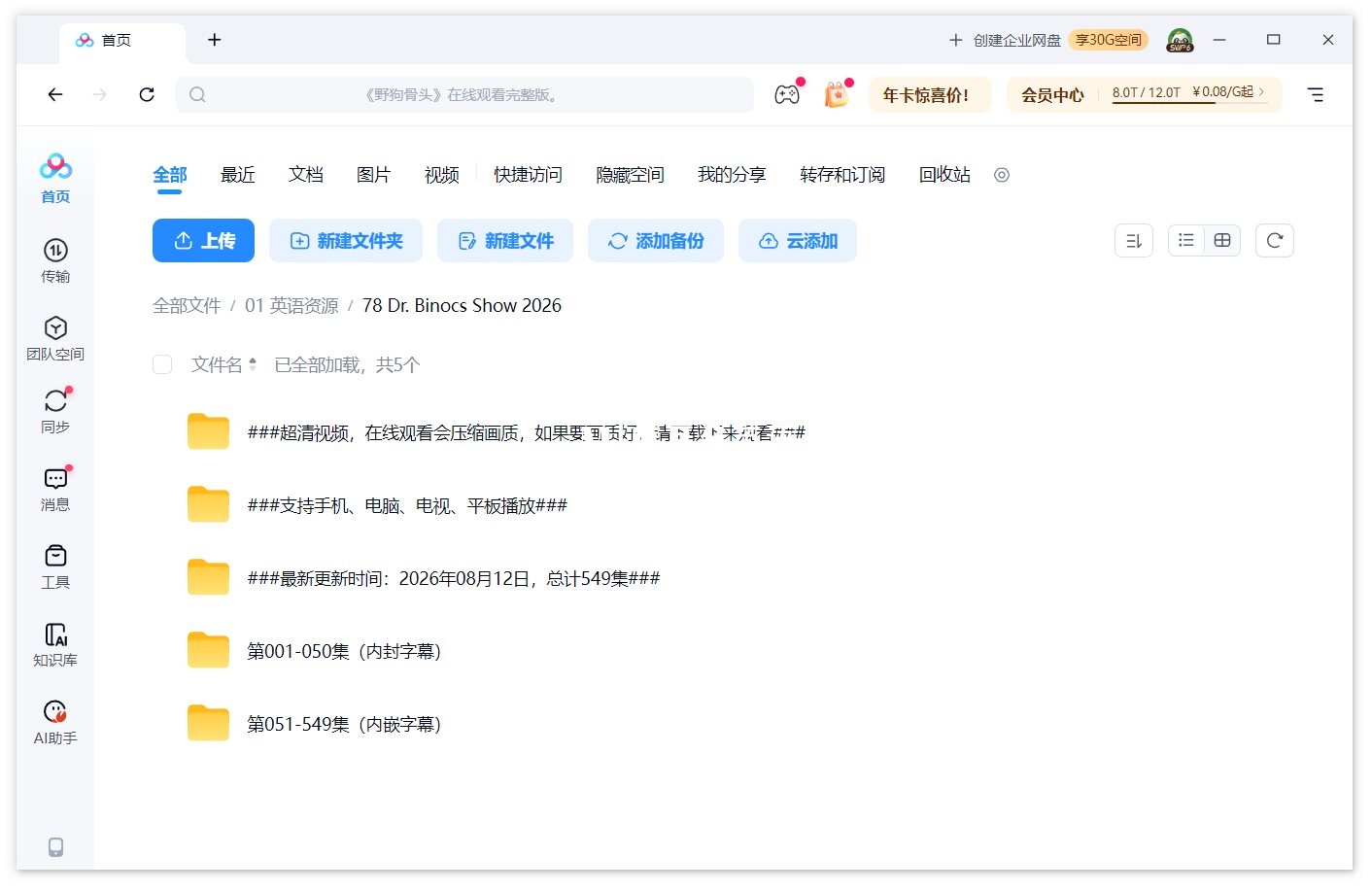The width and height of the screenshot is (1372, 891).
Task: Click the 新建文件夹 button
Action: point(346,240)
